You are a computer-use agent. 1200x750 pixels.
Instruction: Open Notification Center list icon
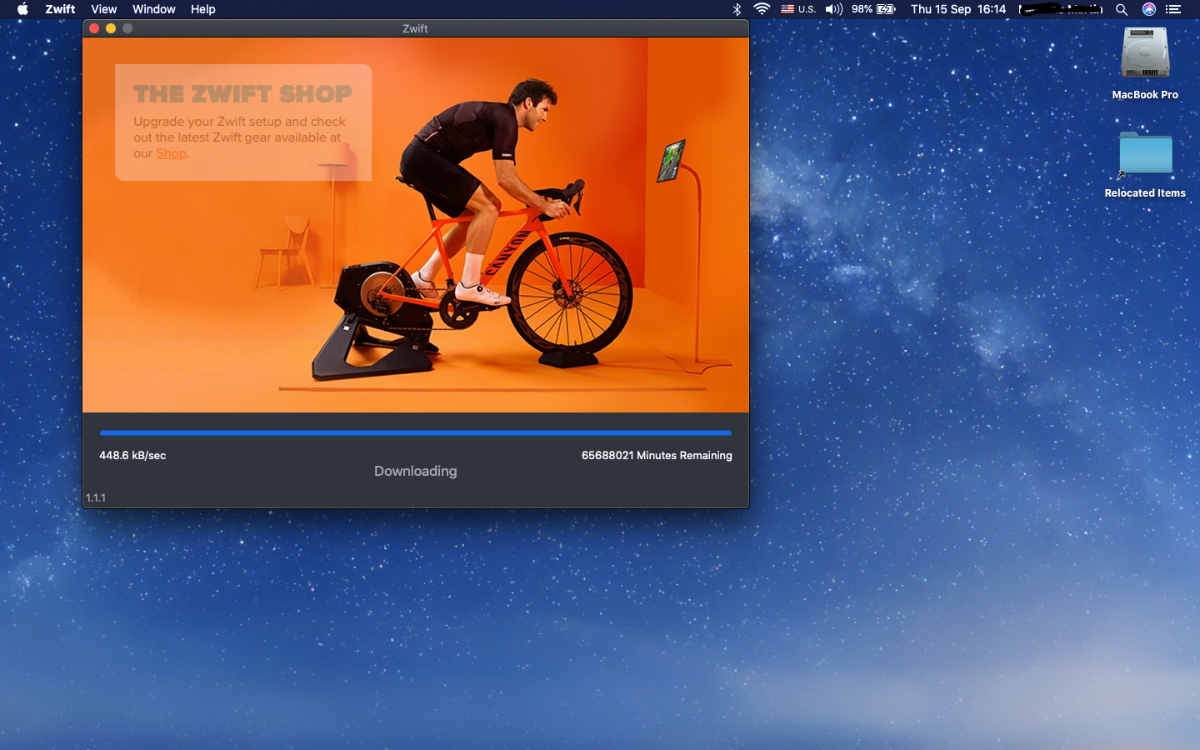pos(1174,9)
